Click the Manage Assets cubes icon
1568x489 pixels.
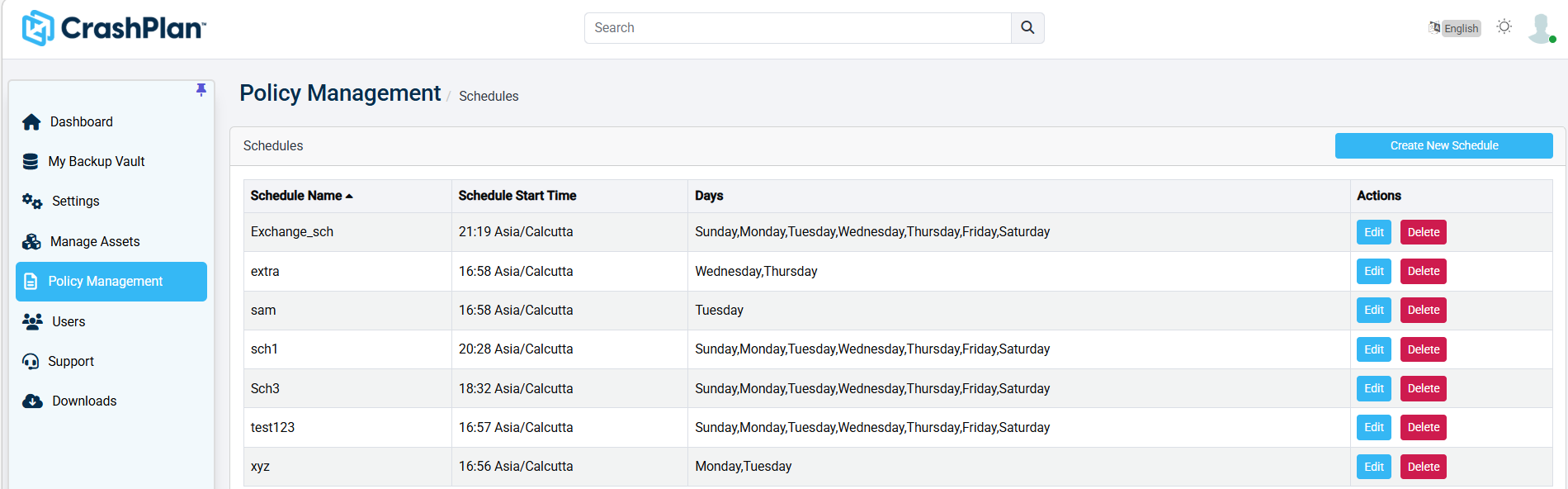(31, 241)
